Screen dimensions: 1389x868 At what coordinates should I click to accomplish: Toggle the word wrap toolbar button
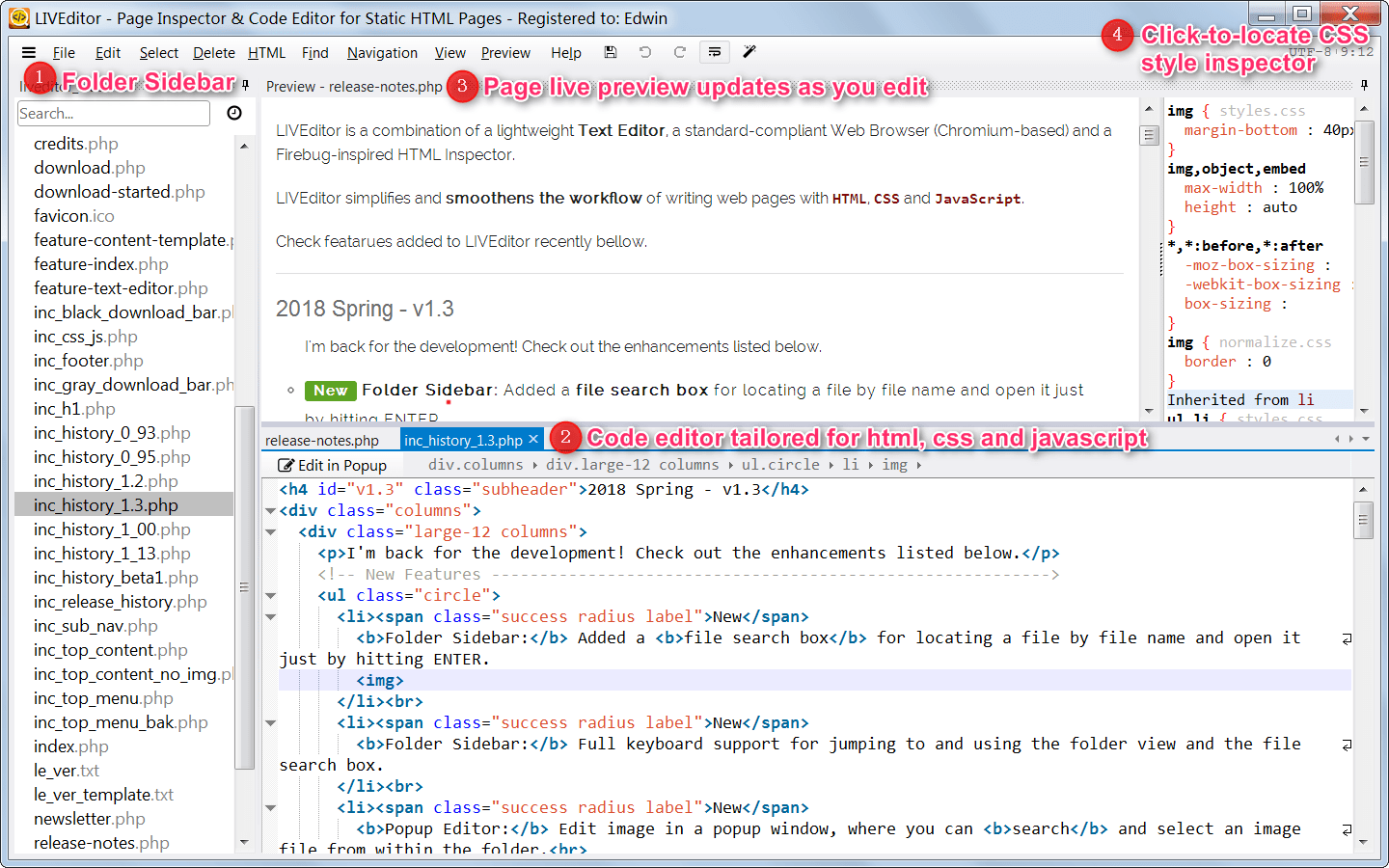714,52
